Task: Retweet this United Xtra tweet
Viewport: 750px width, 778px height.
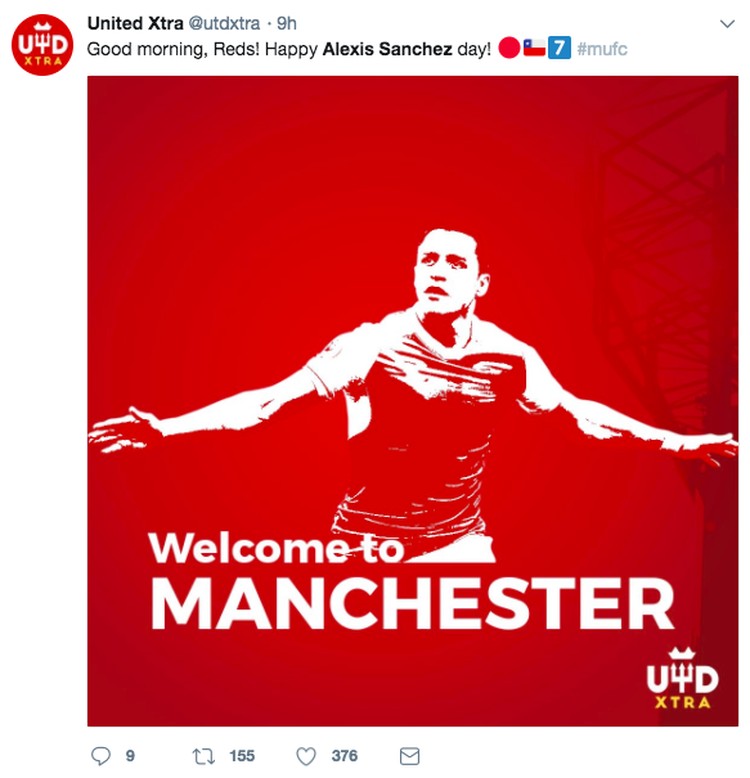Action: pos(203,756)
